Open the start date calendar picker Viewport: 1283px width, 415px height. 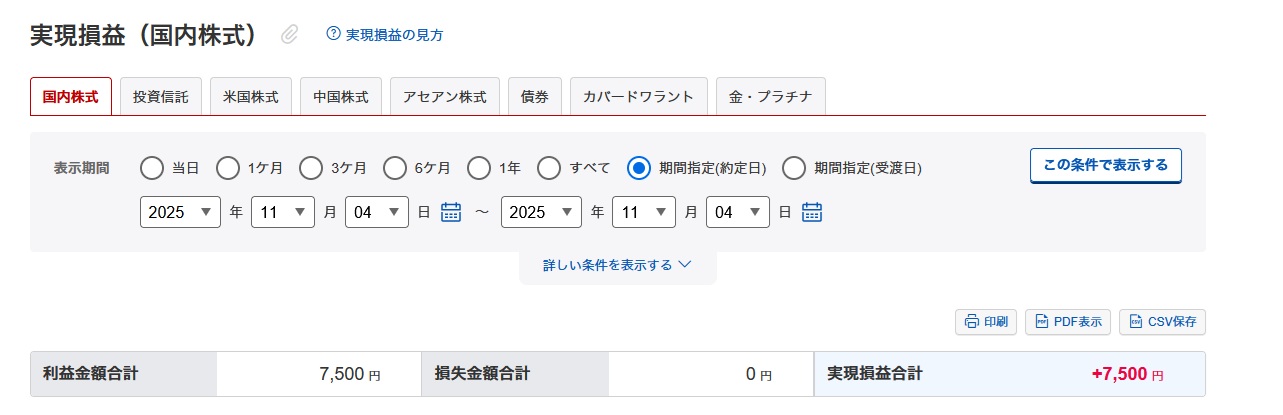pyautogui.click(x=451, y=212)
